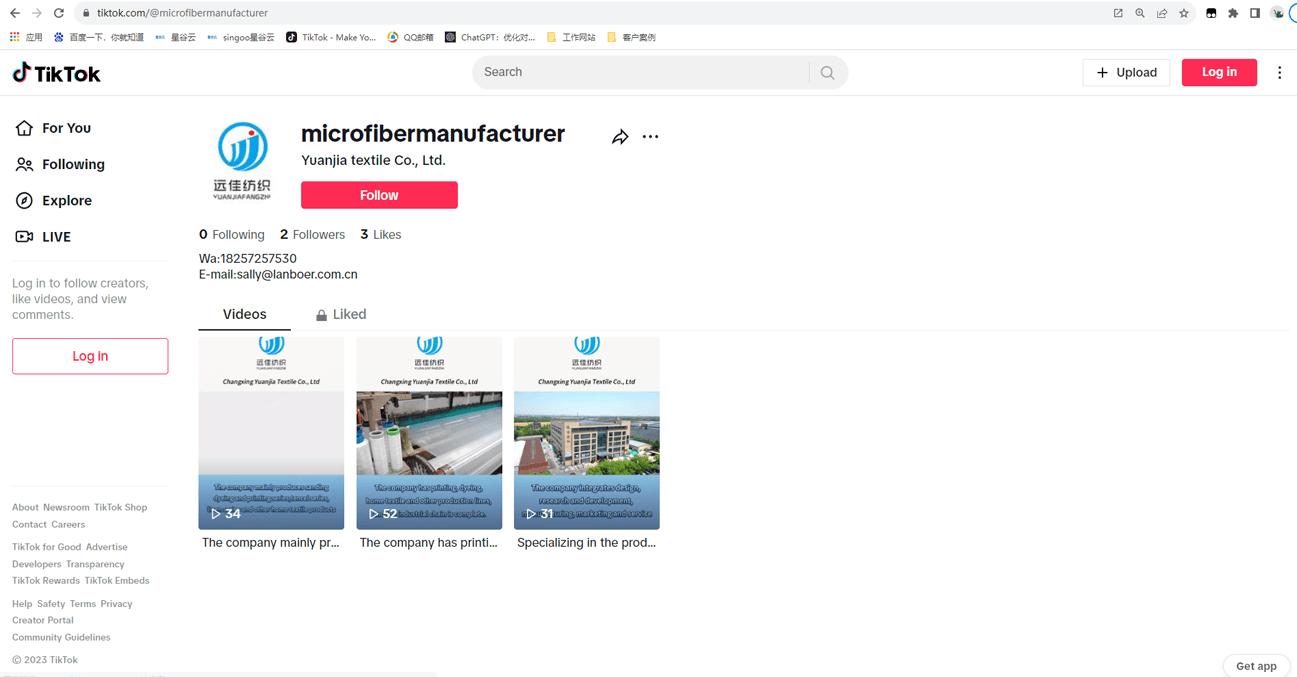Viewport: 1297px width, 677px height.
Task: Open the Creator Portal link
Action: point(43,621)
